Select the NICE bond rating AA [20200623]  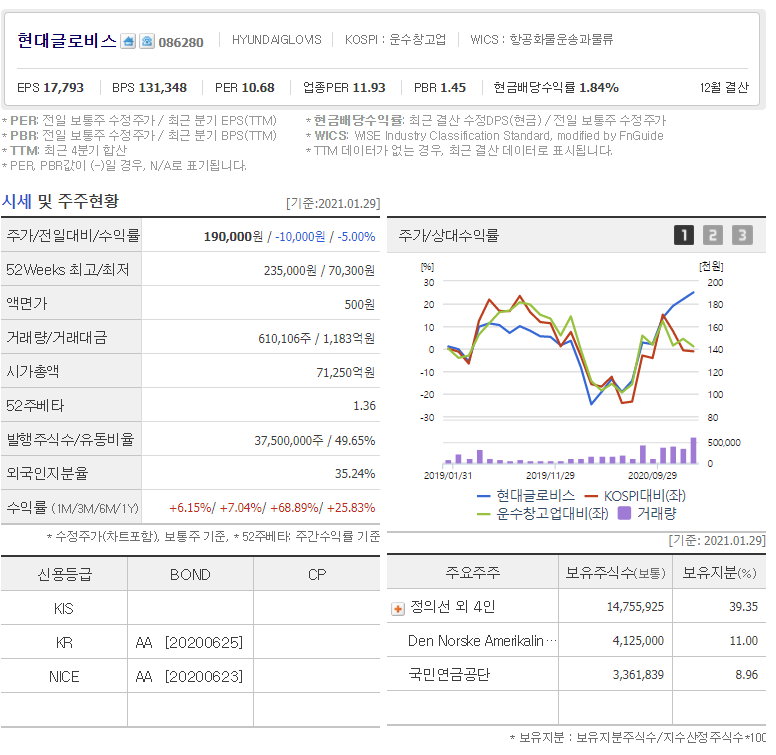click(190, 676)
